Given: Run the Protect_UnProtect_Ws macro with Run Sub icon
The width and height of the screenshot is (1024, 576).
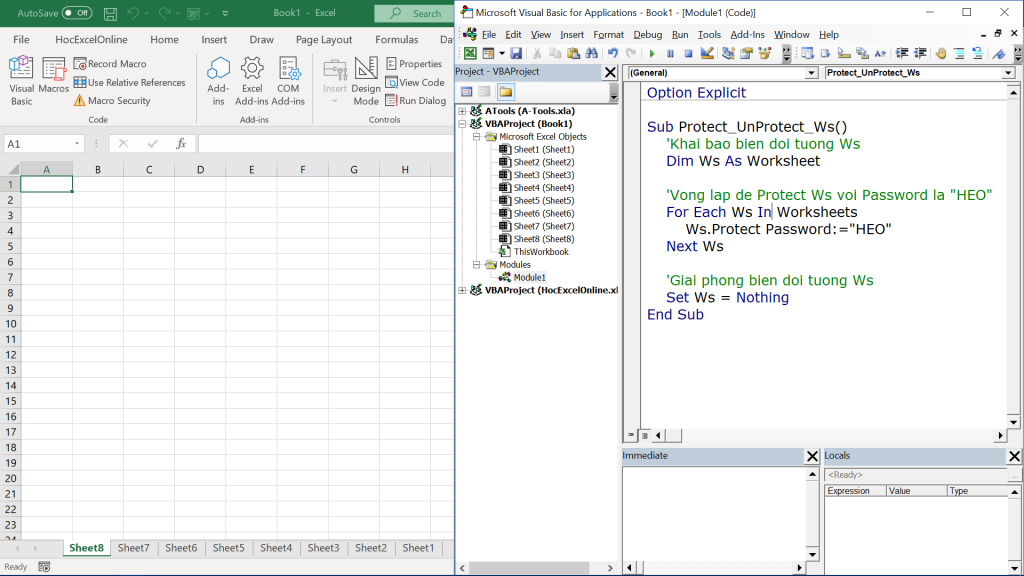Looking at the screenshot, I should tap(650, 52).
